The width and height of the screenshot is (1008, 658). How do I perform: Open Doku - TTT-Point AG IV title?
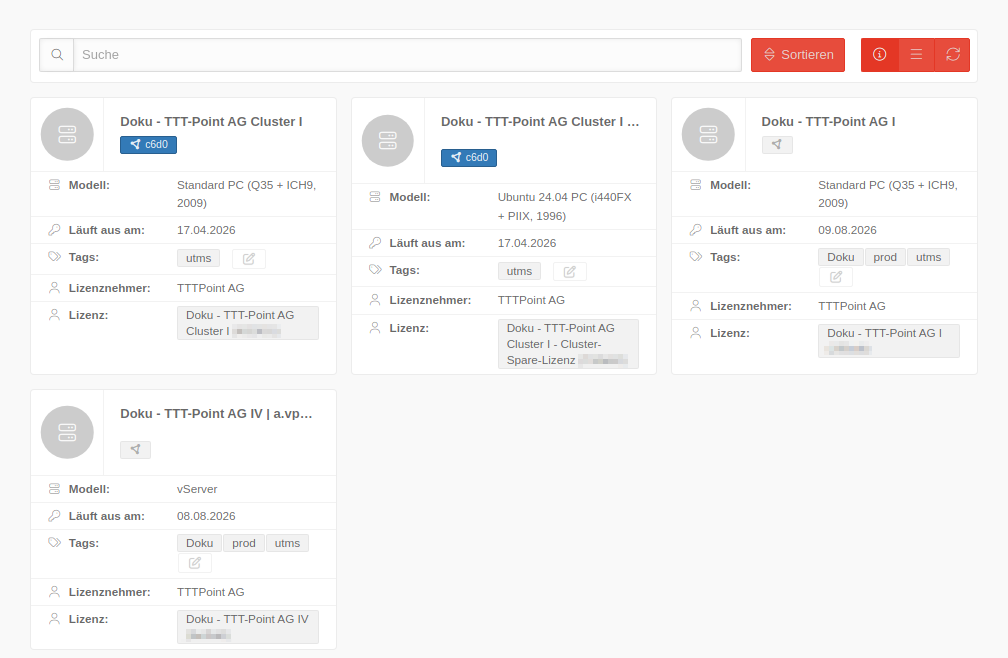pos(216,414)
